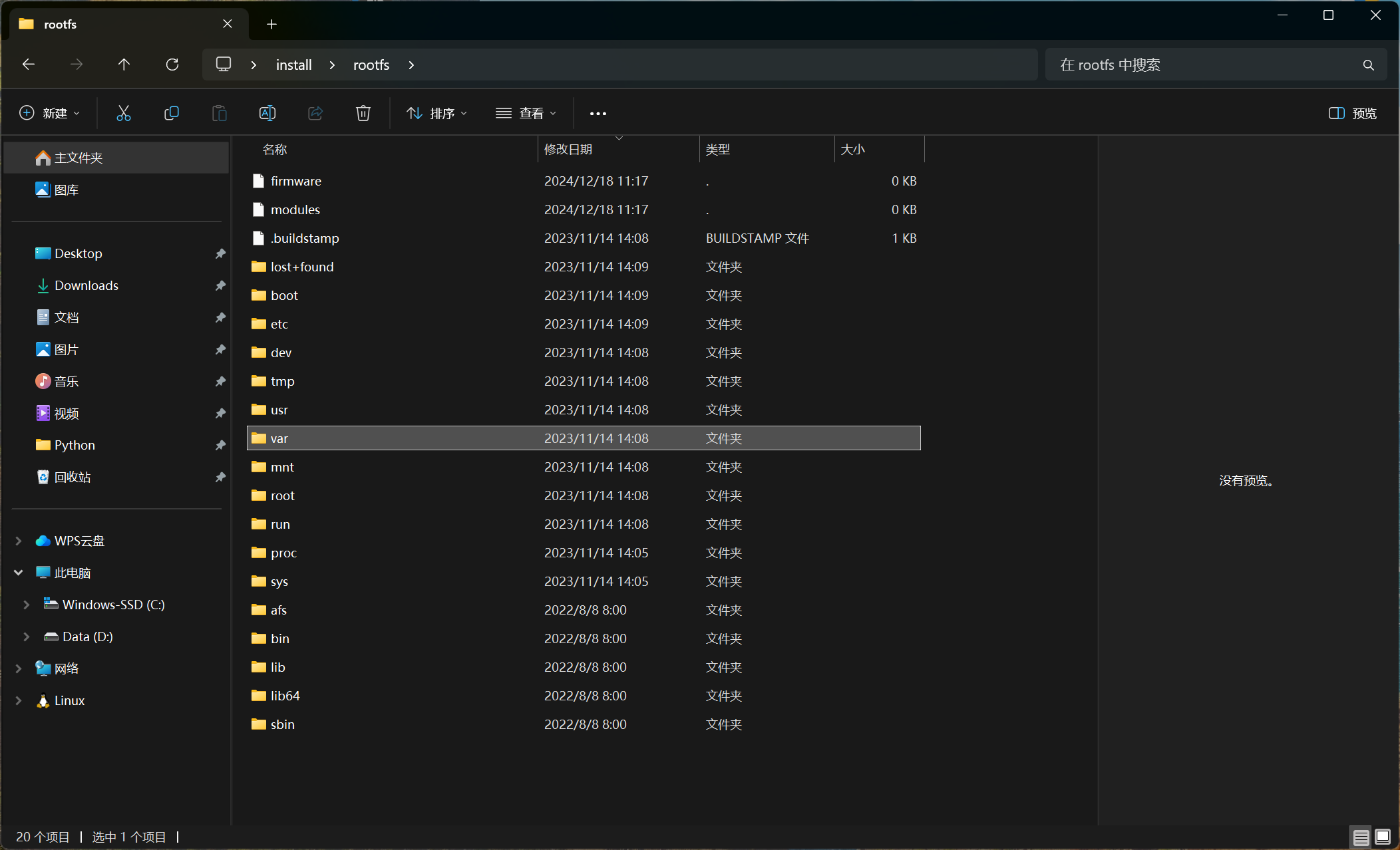Click the Paste clipboard icon
This screenshot has height=850, width=1400.
tap(220, 113)
